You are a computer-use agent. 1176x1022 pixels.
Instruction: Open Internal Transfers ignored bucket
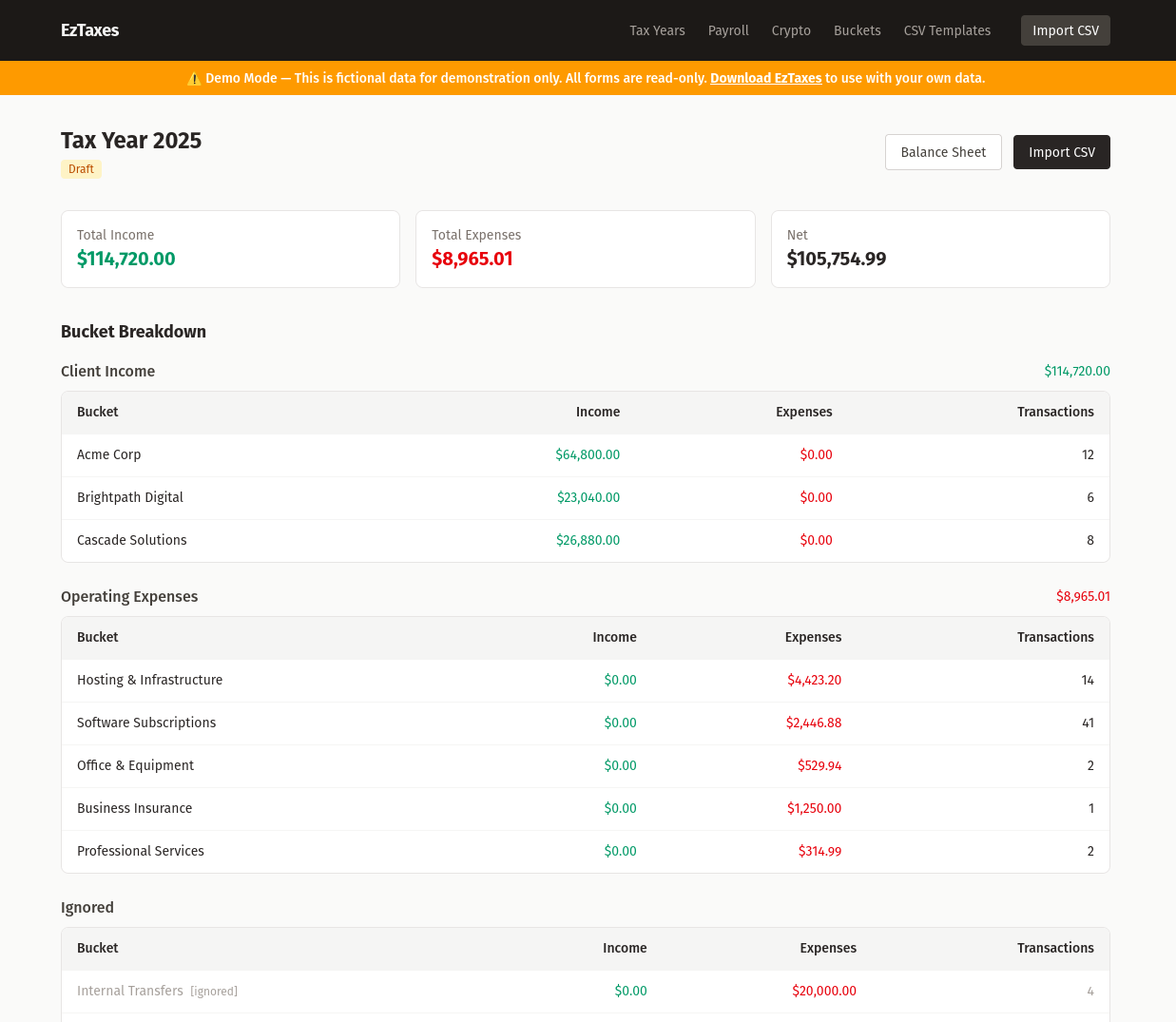click(586, 992)
